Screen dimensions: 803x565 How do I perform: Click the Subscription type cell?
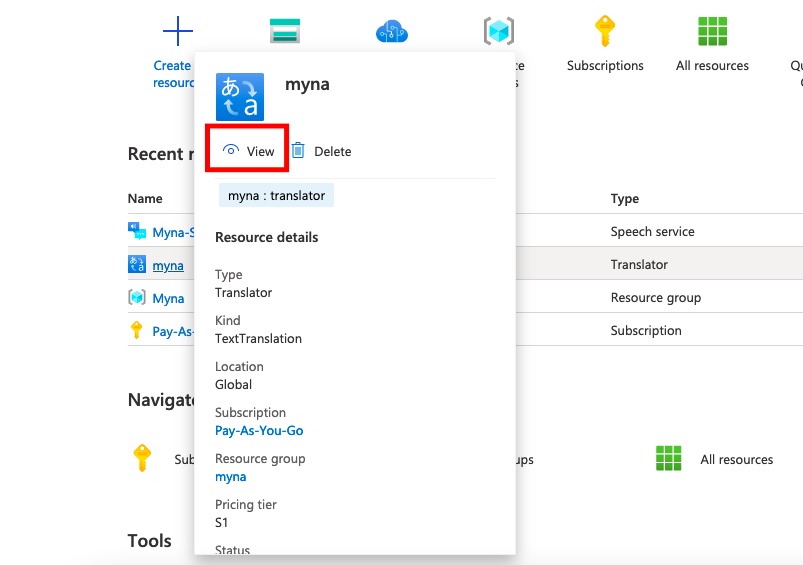[x=646, y=330]
